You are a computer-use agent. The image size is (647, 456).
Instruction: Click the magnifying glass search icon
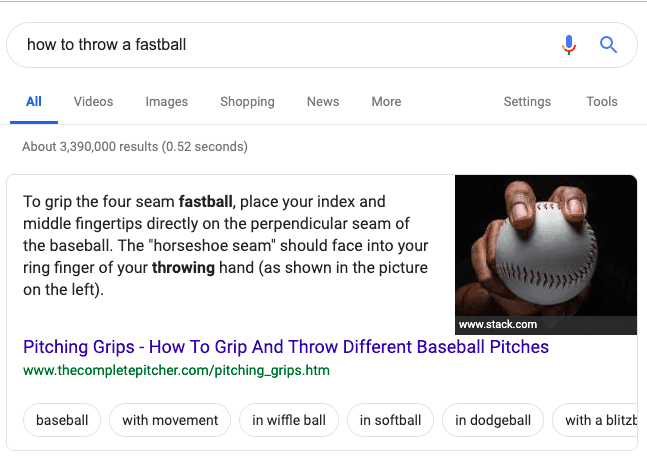(x=608, y=44)
